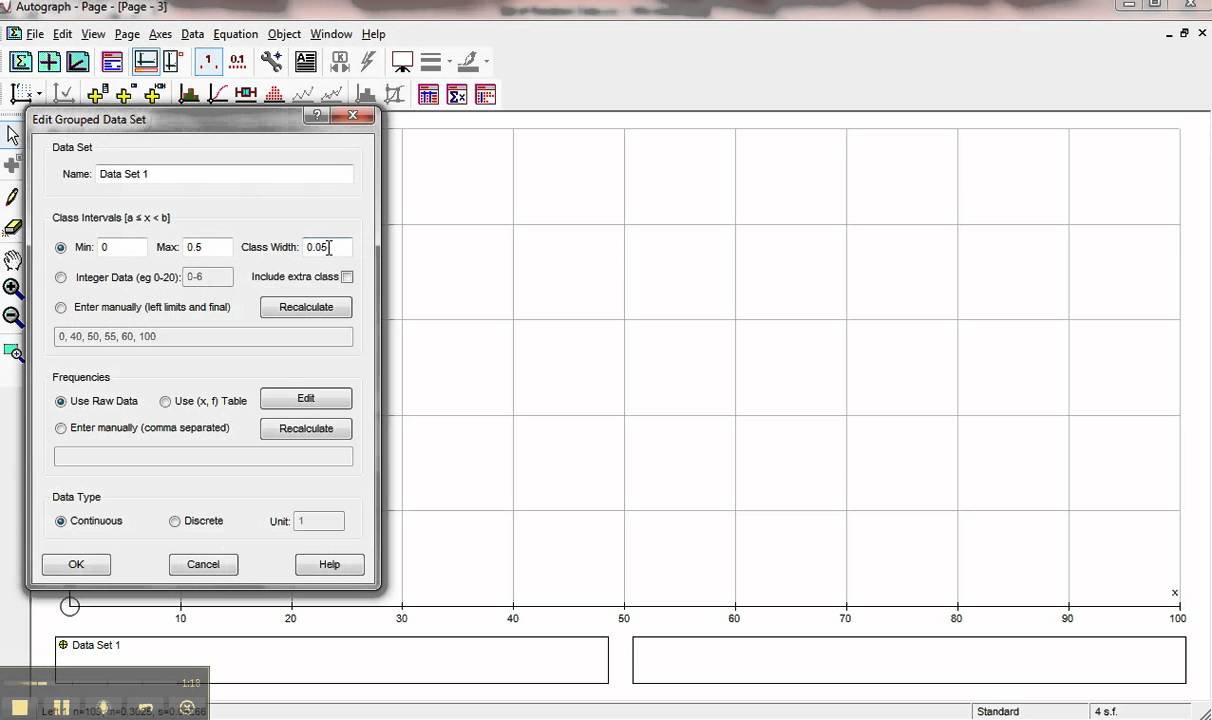Expand the pen colour dropdown arrow
This screenshot has width=1212, height=720.
[x=486, y=62]
